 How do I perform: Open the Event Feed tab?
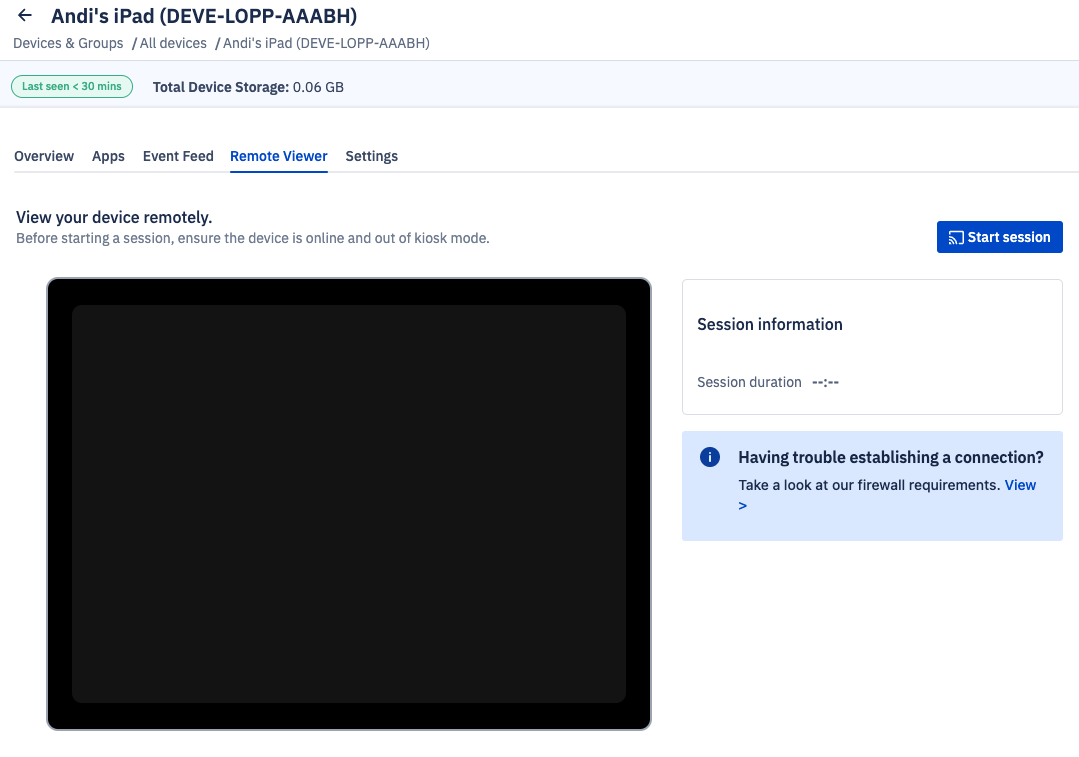pos(178,156)
